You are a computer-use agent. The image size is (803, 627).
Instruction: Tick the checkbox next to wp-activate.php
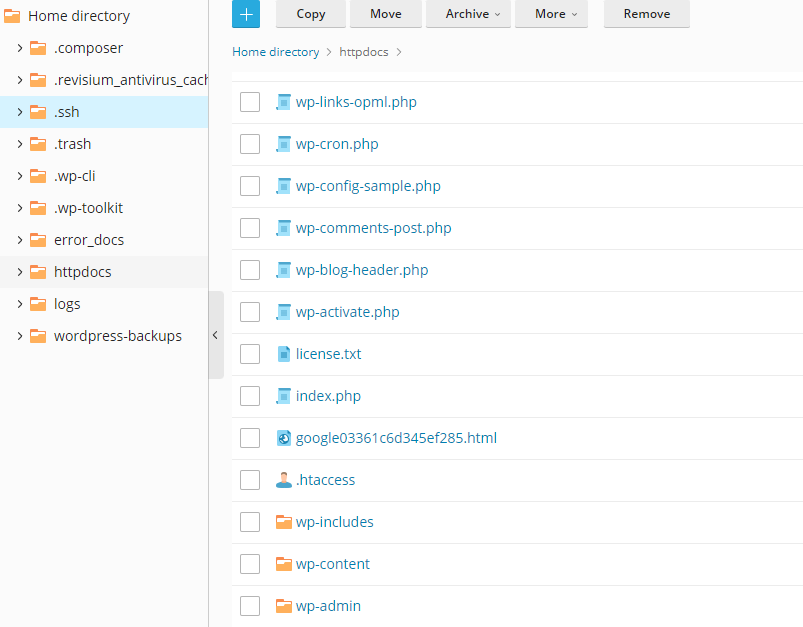[x=250, y=312]
